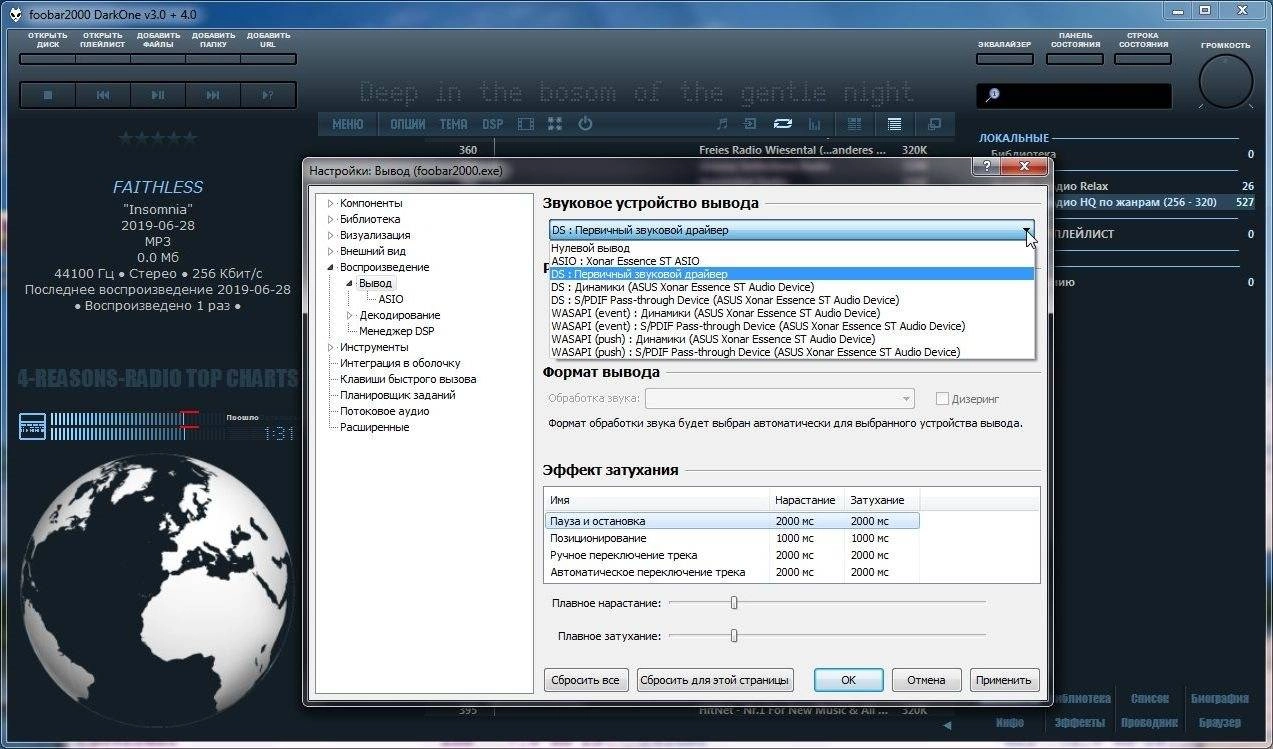1273x749 pixels.
Task: Skip to the previous track
Action: pos(103,95)
